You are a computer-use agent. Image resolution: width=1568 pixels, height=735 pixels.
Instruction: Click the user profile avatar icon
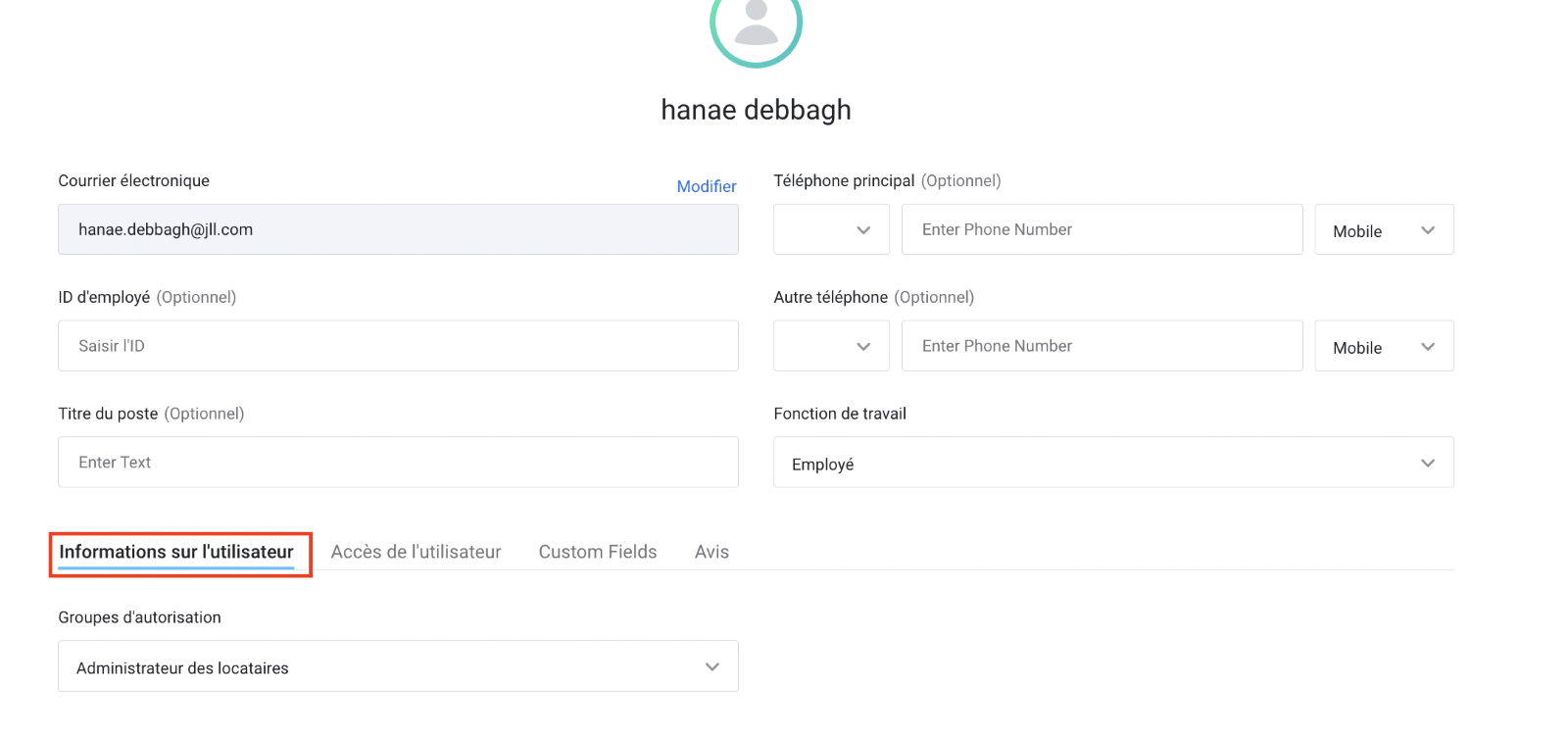(756, 26)
